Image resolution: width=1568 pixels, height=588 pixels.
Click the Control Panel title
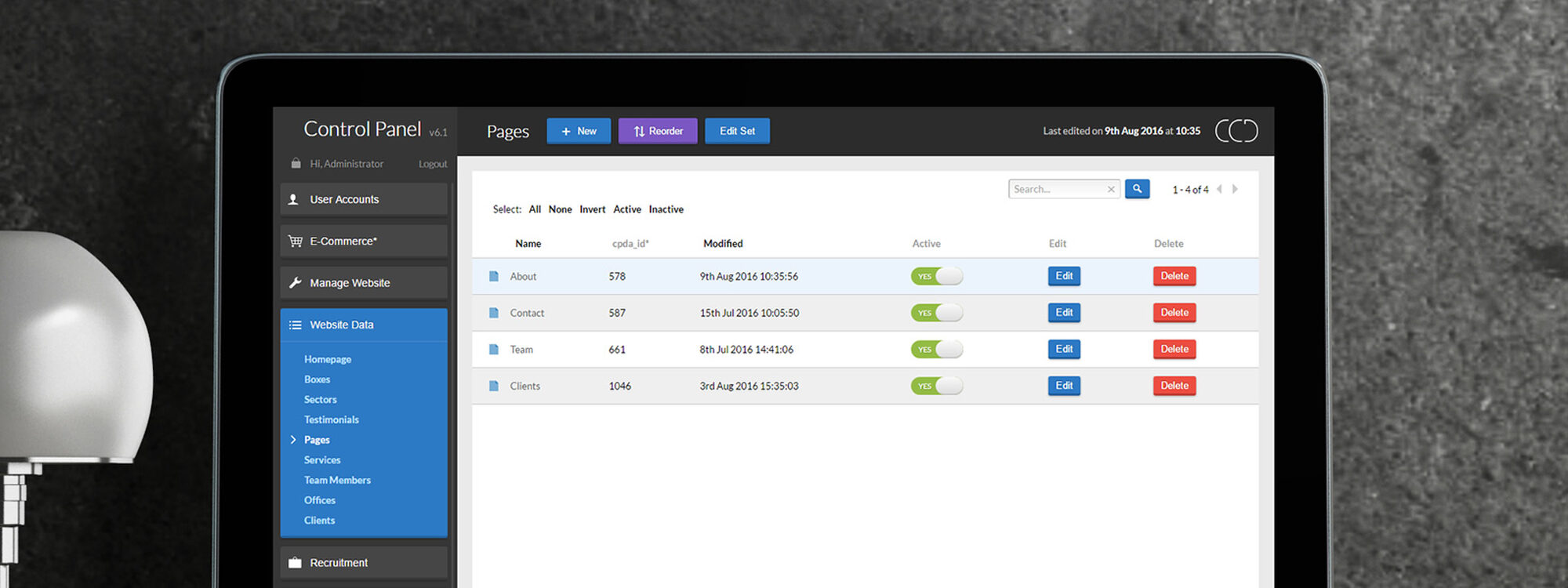362,129
